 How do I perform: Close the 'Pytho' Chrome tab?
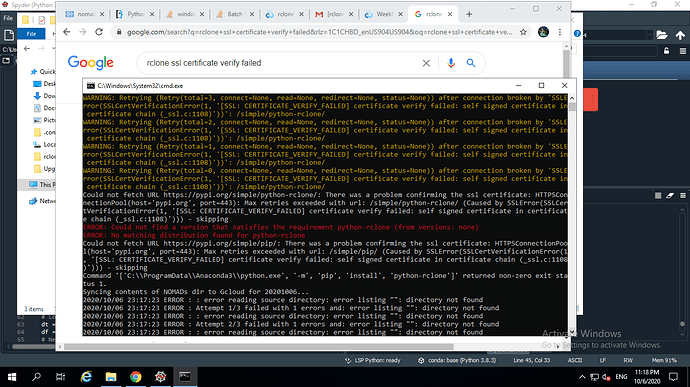coord(152,14)
